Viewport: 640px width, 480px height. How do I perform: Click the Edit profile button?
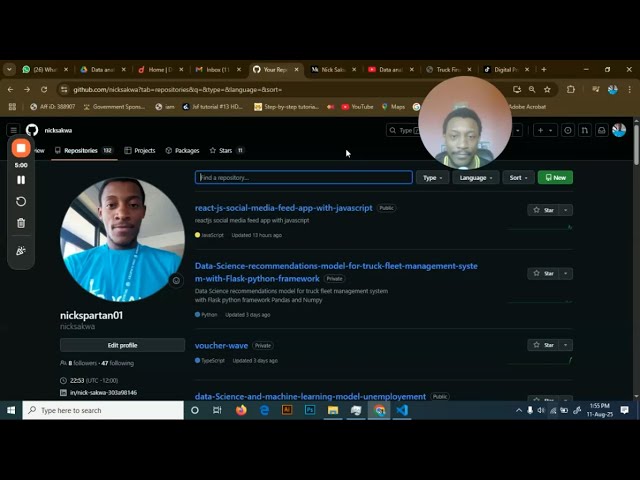point(122,345)
